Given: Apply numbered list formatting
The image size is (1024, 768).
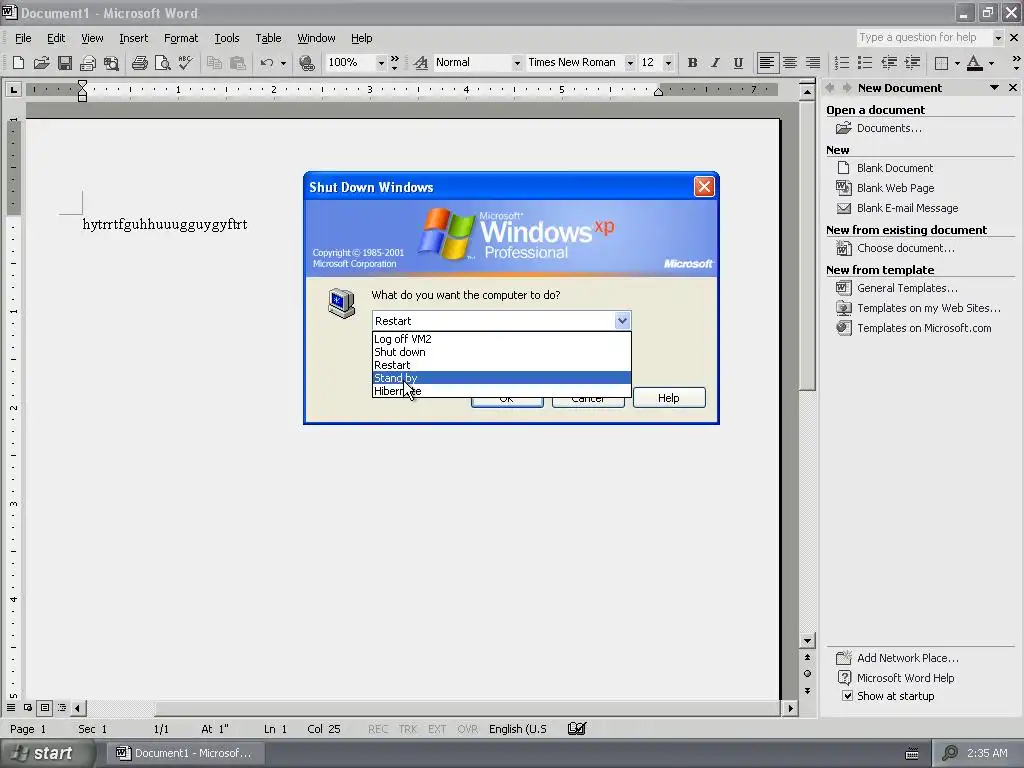Looking at the screenshot, I should click(x=842, y=63).
